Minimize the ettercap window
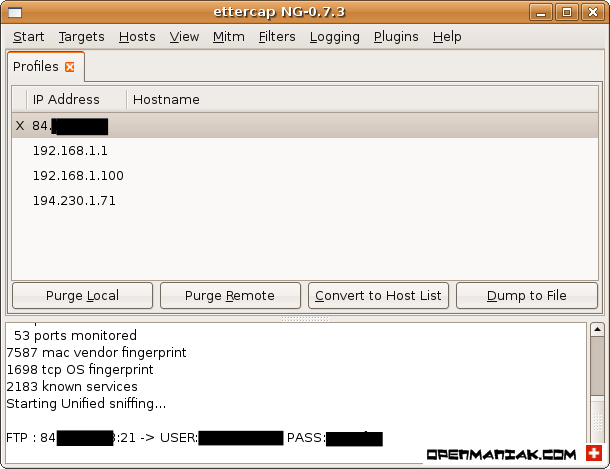 tap(541, 12)
